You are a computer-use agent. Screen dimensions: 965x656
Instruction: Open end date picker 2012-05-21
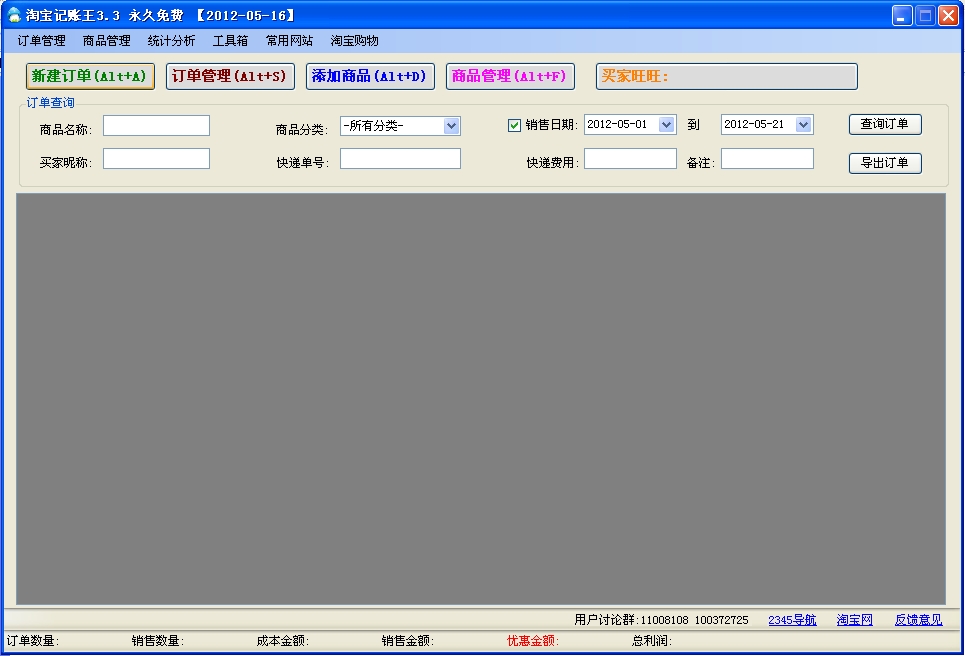pyautogui.click(x=803, y=124)
